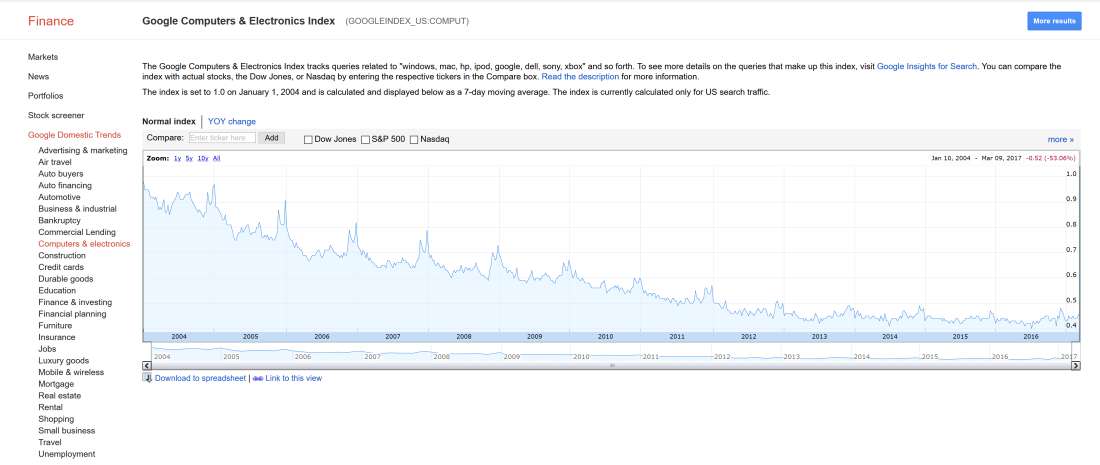This screenshot has height=465, width=1100.
Task: Click the 2008 marker on the chart axis
Action: [464, 337]
